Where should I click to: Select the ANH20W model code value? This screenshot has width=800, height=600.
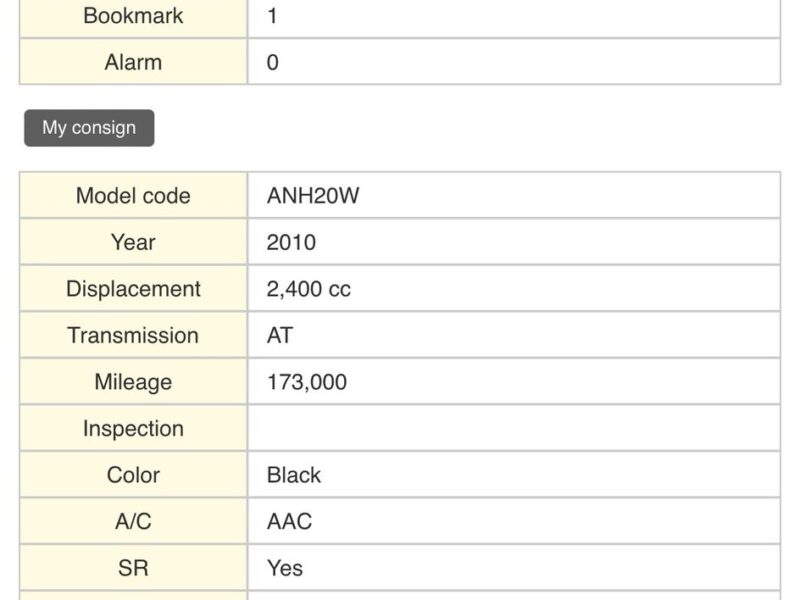(x=313, y=196)
